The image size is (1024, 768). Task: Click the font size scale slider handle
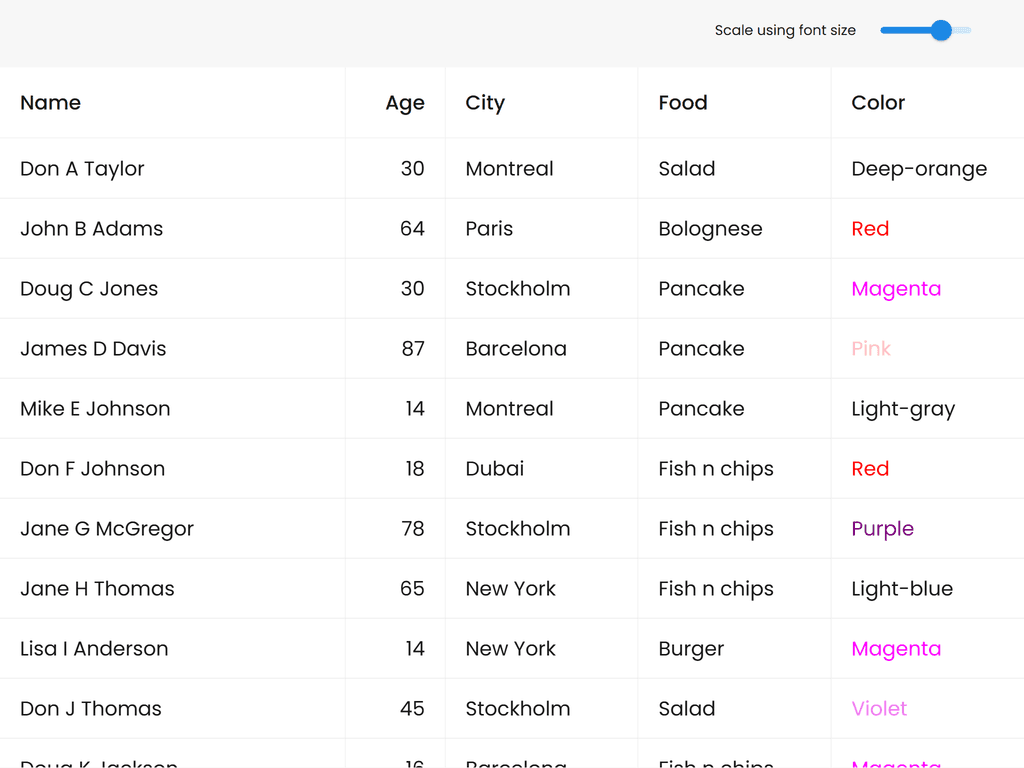click(940, 31)
